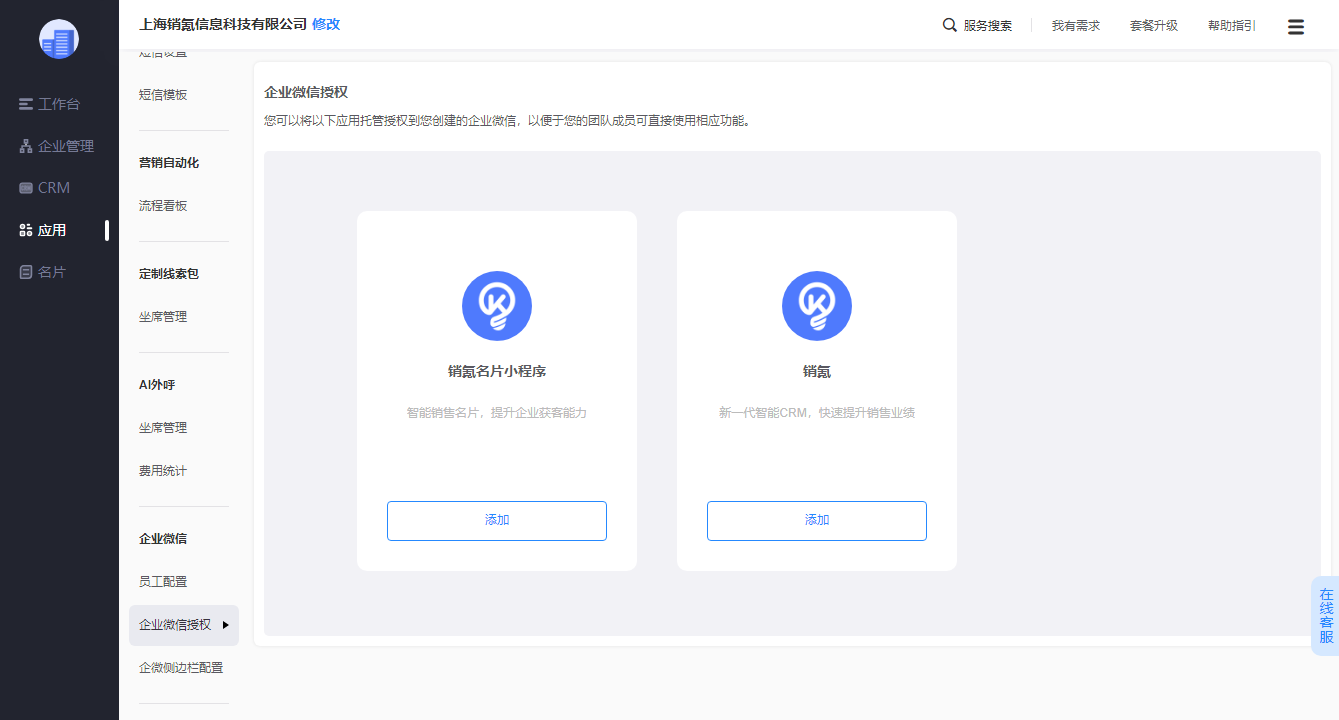The height and width of the screenshot is (720, 1339).
Task: Click the company logo avatar icon
Action: click(x=59, y=39)
